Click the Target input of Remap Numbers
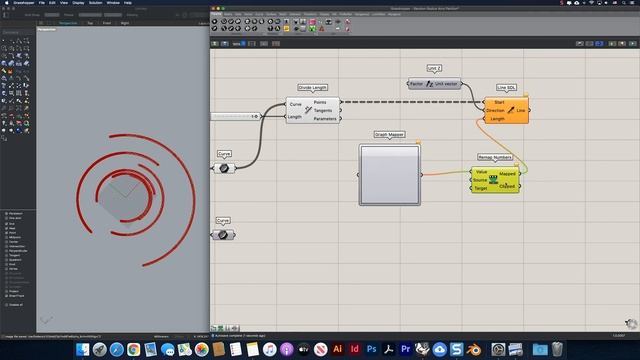Screen dimensions: 640x360 coord(481,188)
